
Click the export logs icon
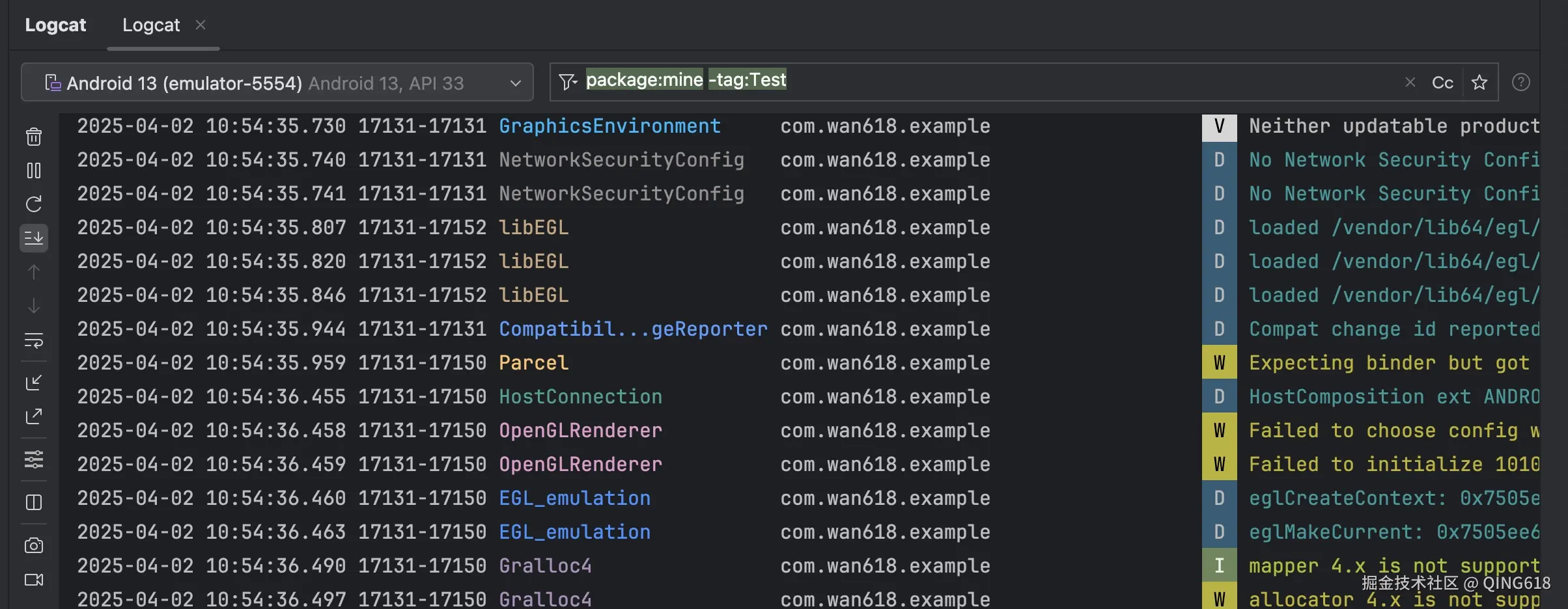(x=34, y=416)
